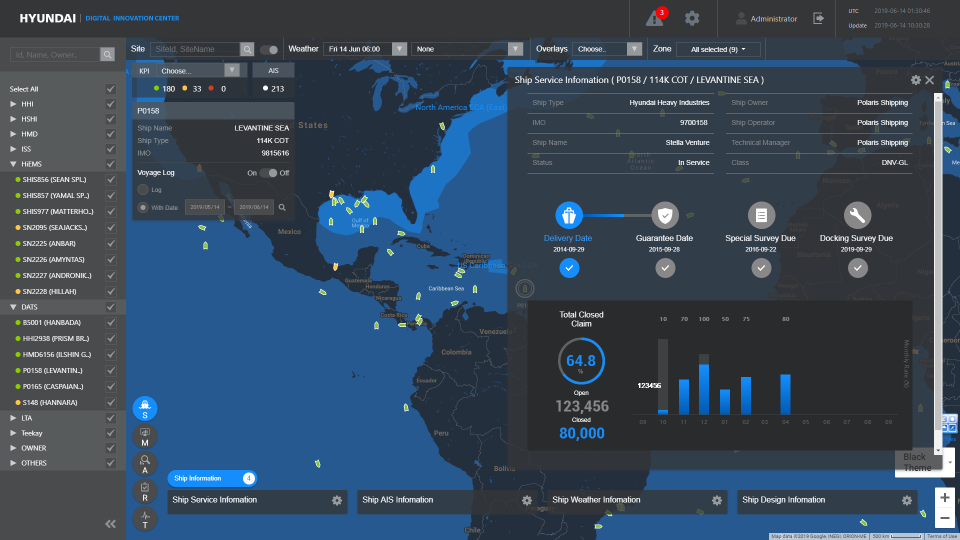Open the settings gear in top header
960x540 pixels.
(x=692, y=18)
